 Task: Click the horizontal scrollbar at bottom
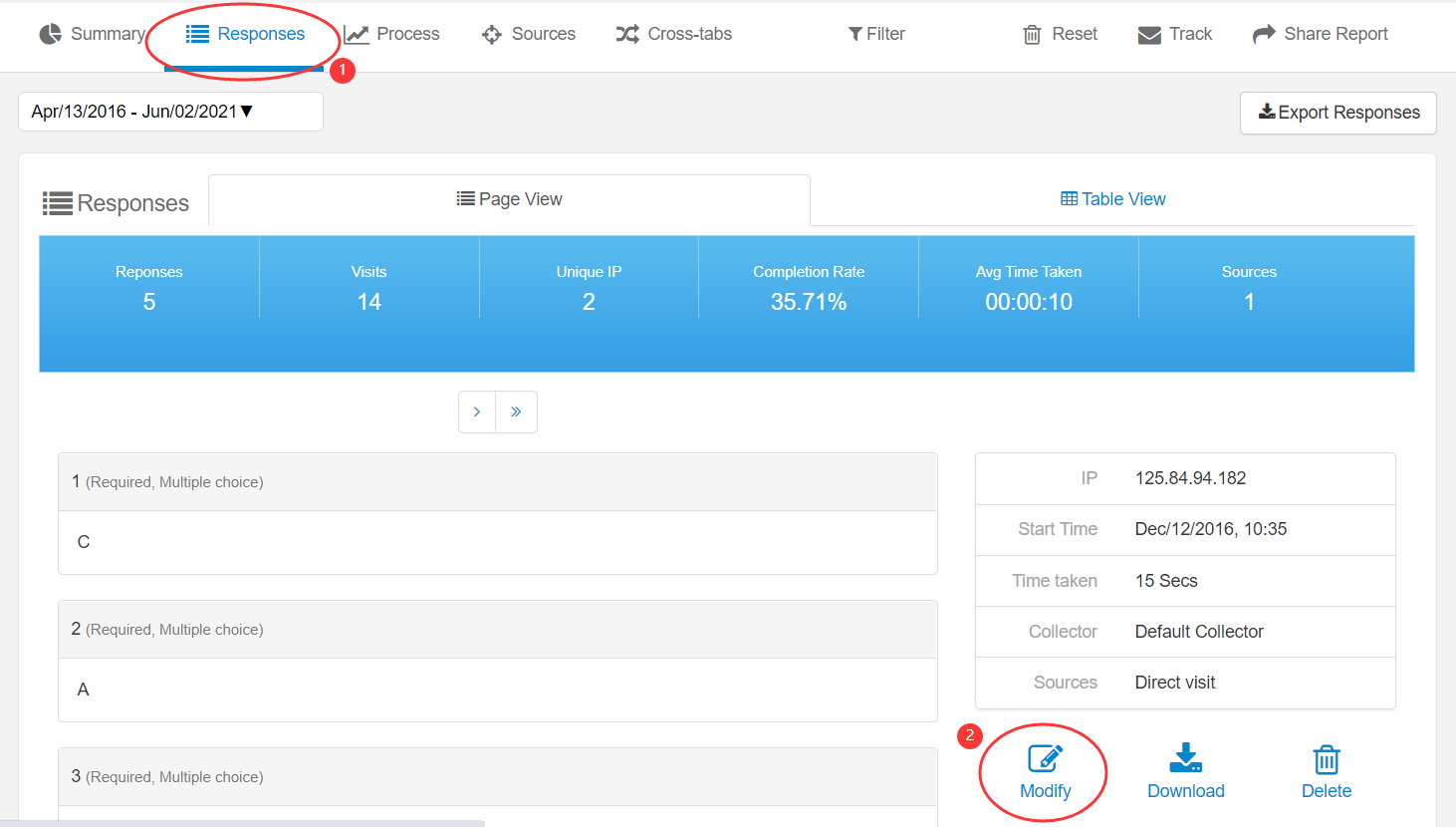pyautogui.click(x=242, y=823)
